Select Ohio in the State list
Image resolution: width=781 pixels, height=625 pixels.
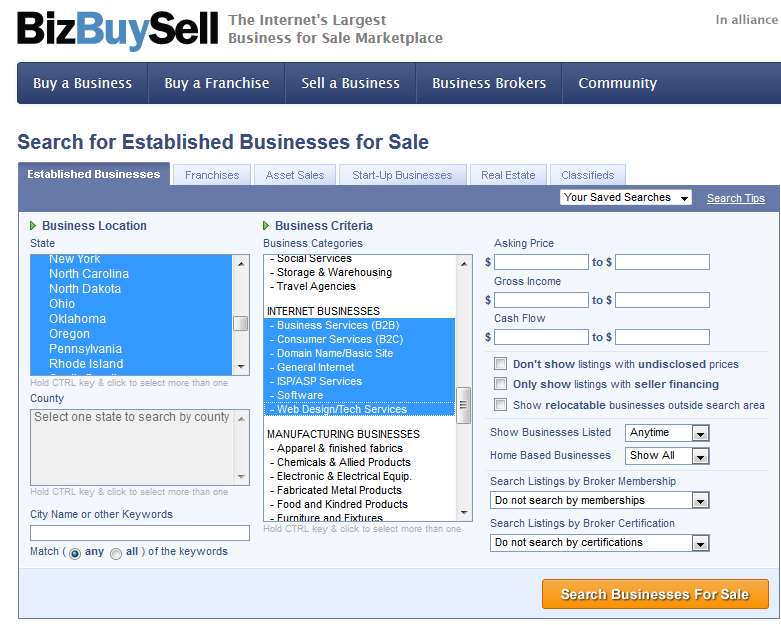pos(131,304)
